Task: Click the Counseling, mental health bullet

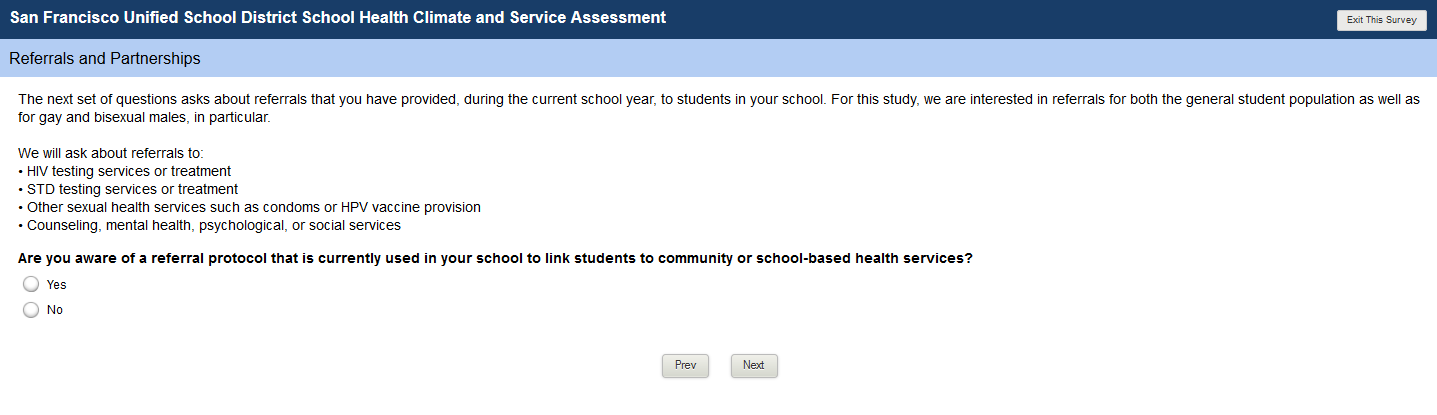Action: 211,225
